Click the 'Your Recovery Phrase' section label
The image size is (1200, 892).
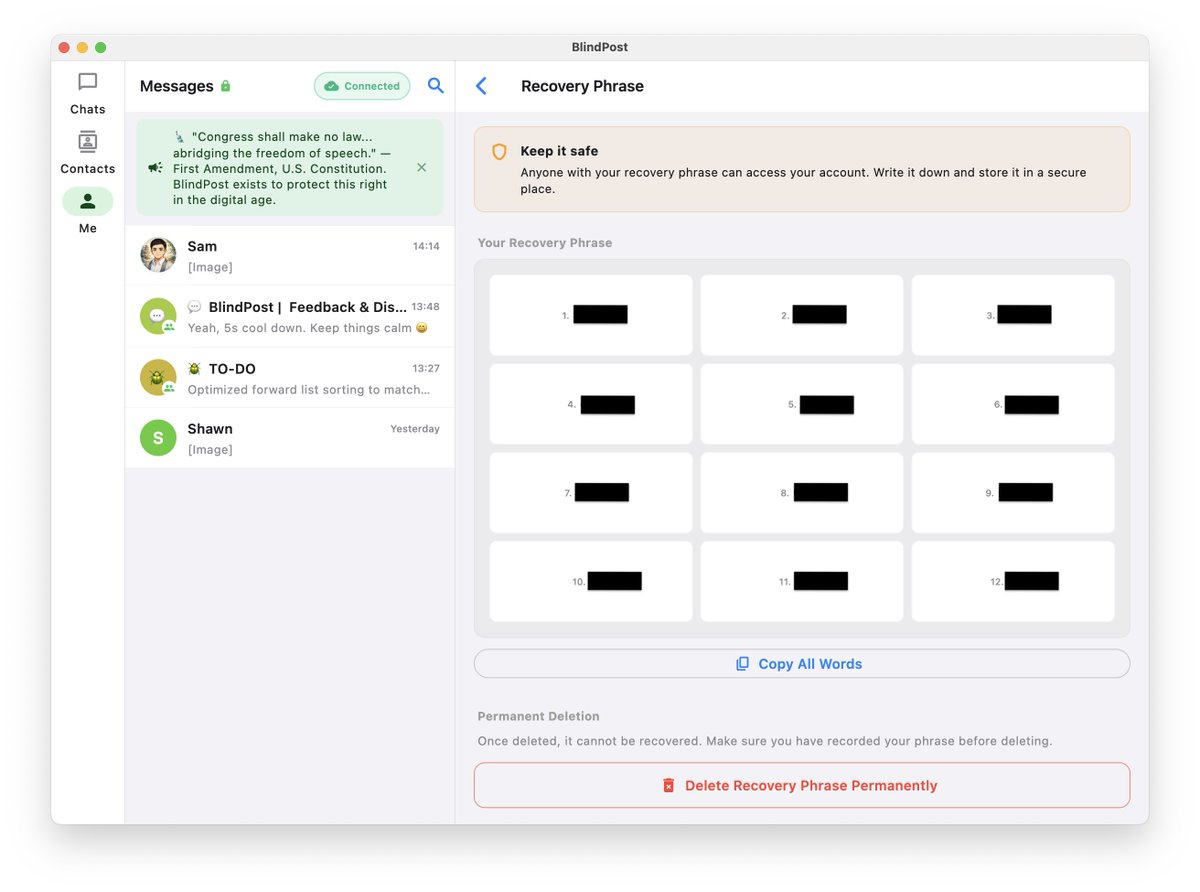pyautogui.click(x=545, y=243)
